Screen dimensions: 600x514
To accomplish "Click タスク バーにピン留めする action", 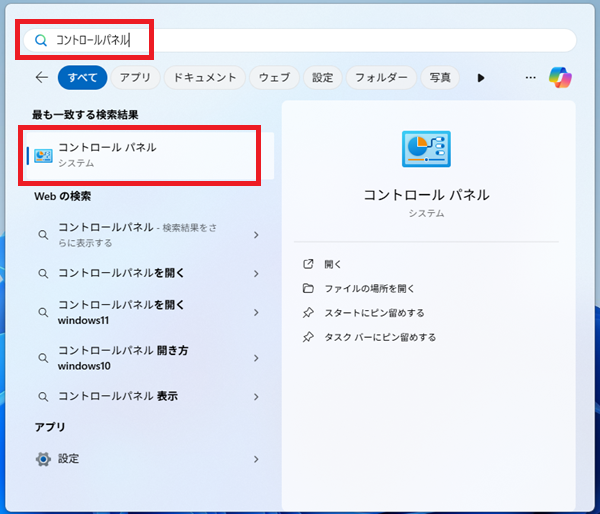I will (x=380, y=337).
